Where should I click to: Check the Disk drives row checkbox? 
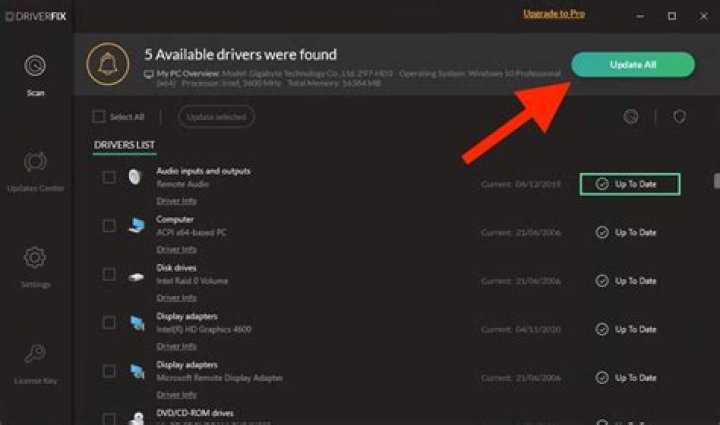click(x=109, y=274)
